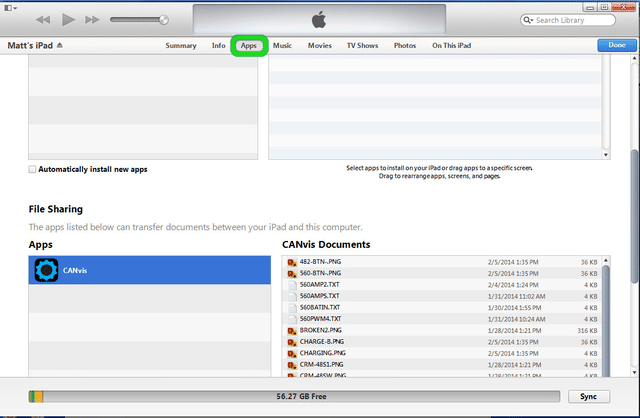Open the Photos tab
The height and width of the screenshot is (418, 640).
(x=404, y=46)
